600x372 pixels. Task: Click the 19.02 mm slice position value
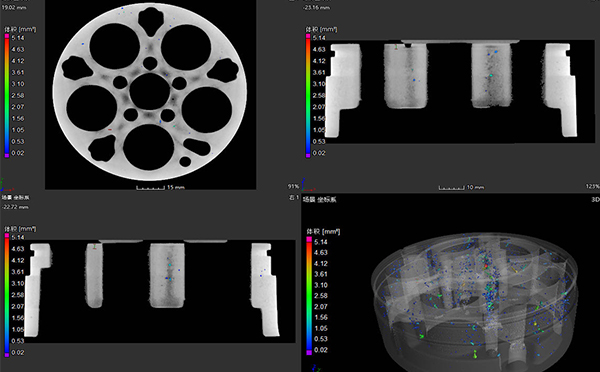[14, 7]
